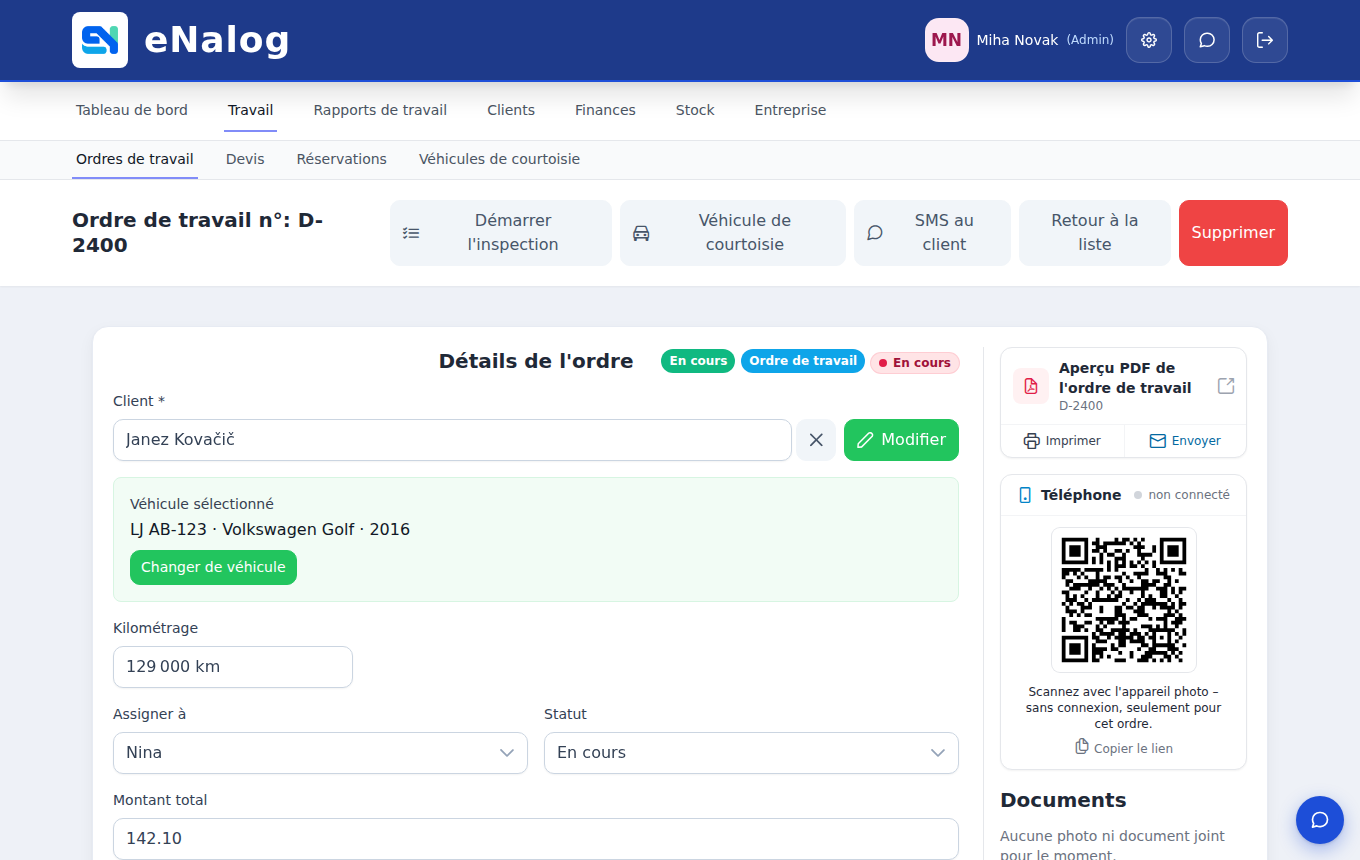Screen dimensions: 1360x860
Task: Open Rapports de travail
Action: (380, 110)
